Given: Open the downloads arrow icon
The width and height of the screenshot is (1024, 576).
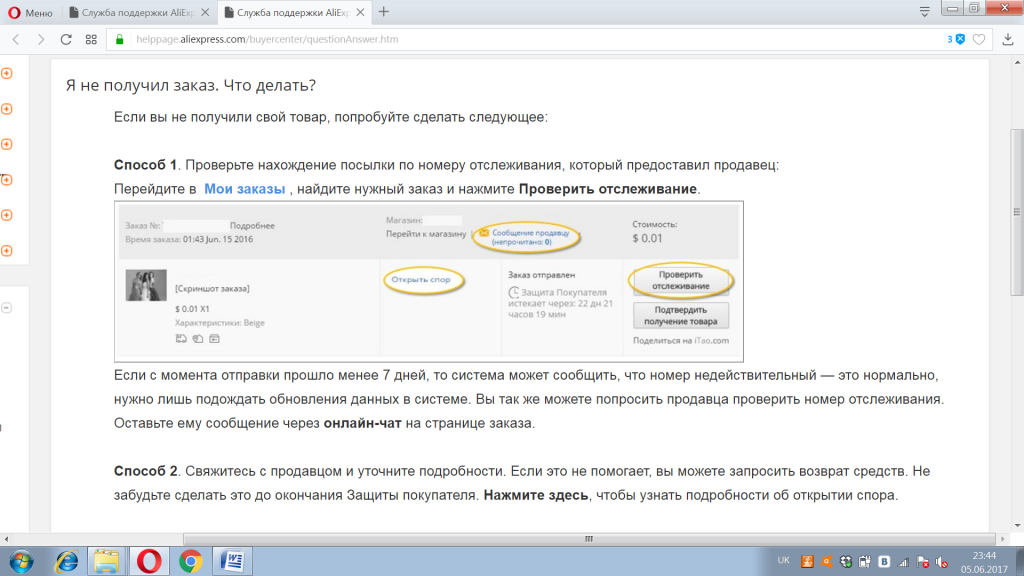Looking at the screenshot, I should [x=1006, y=40].
